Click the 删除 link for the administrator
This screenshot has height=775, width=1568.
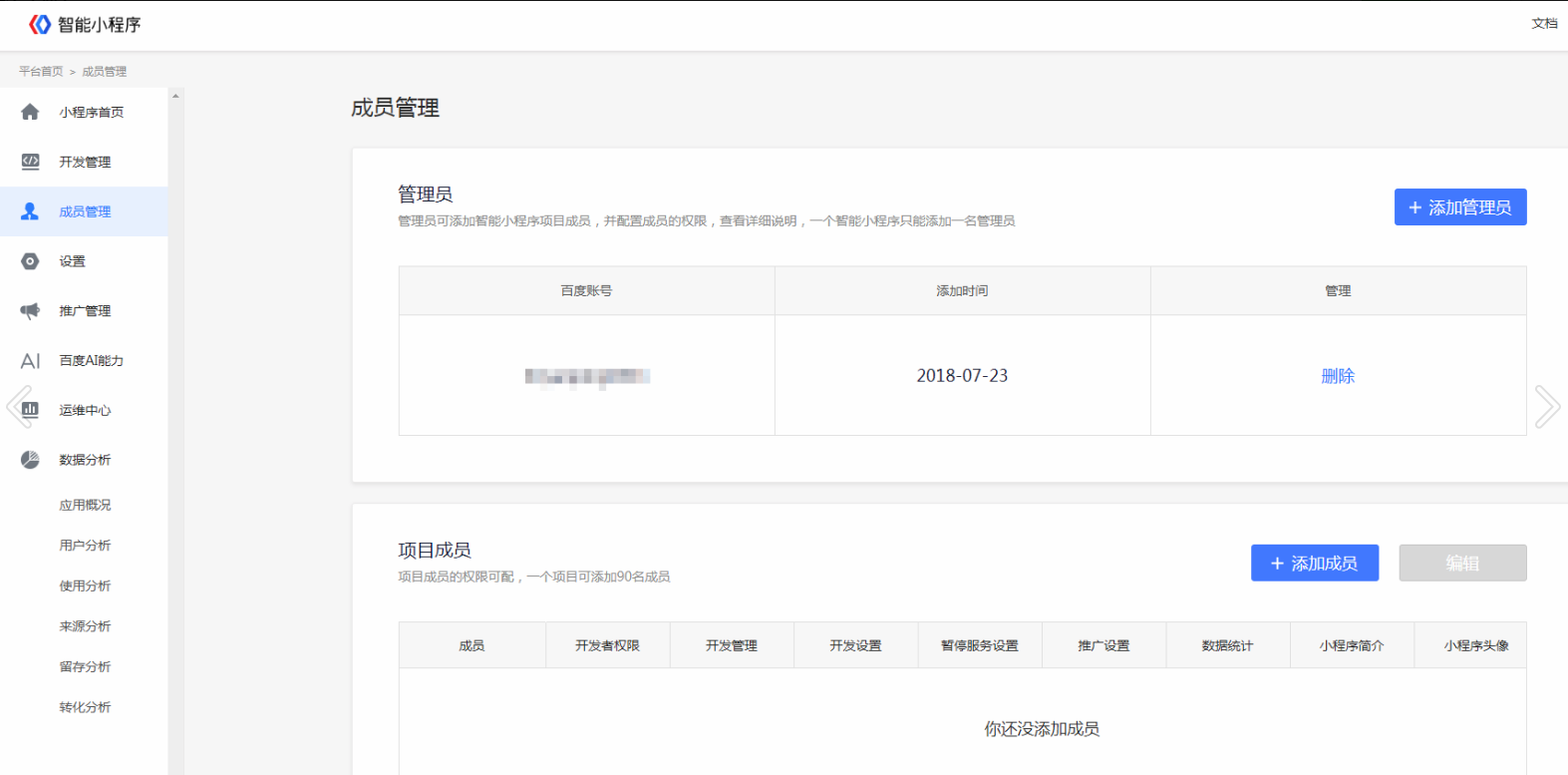click(1338, 376)
